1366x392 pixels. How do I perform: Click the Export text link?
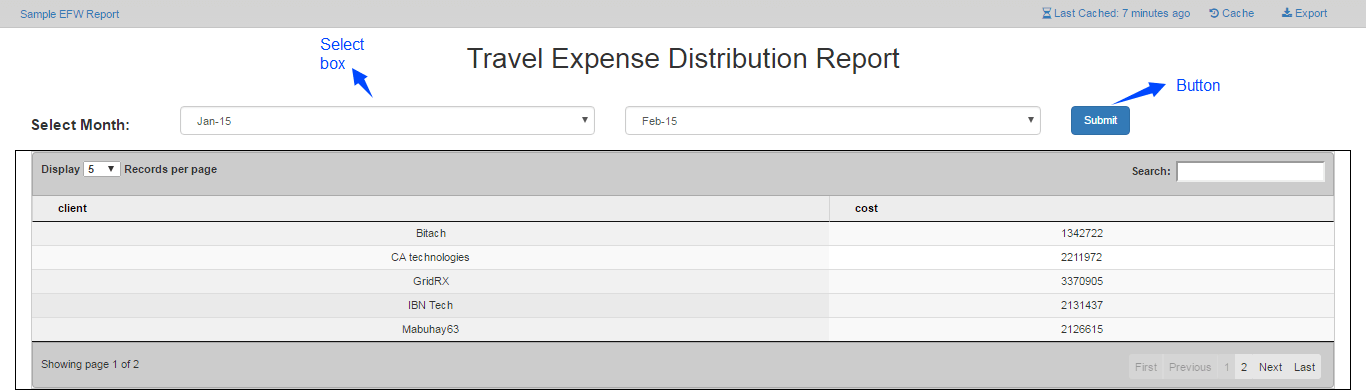click(1311, 14)
